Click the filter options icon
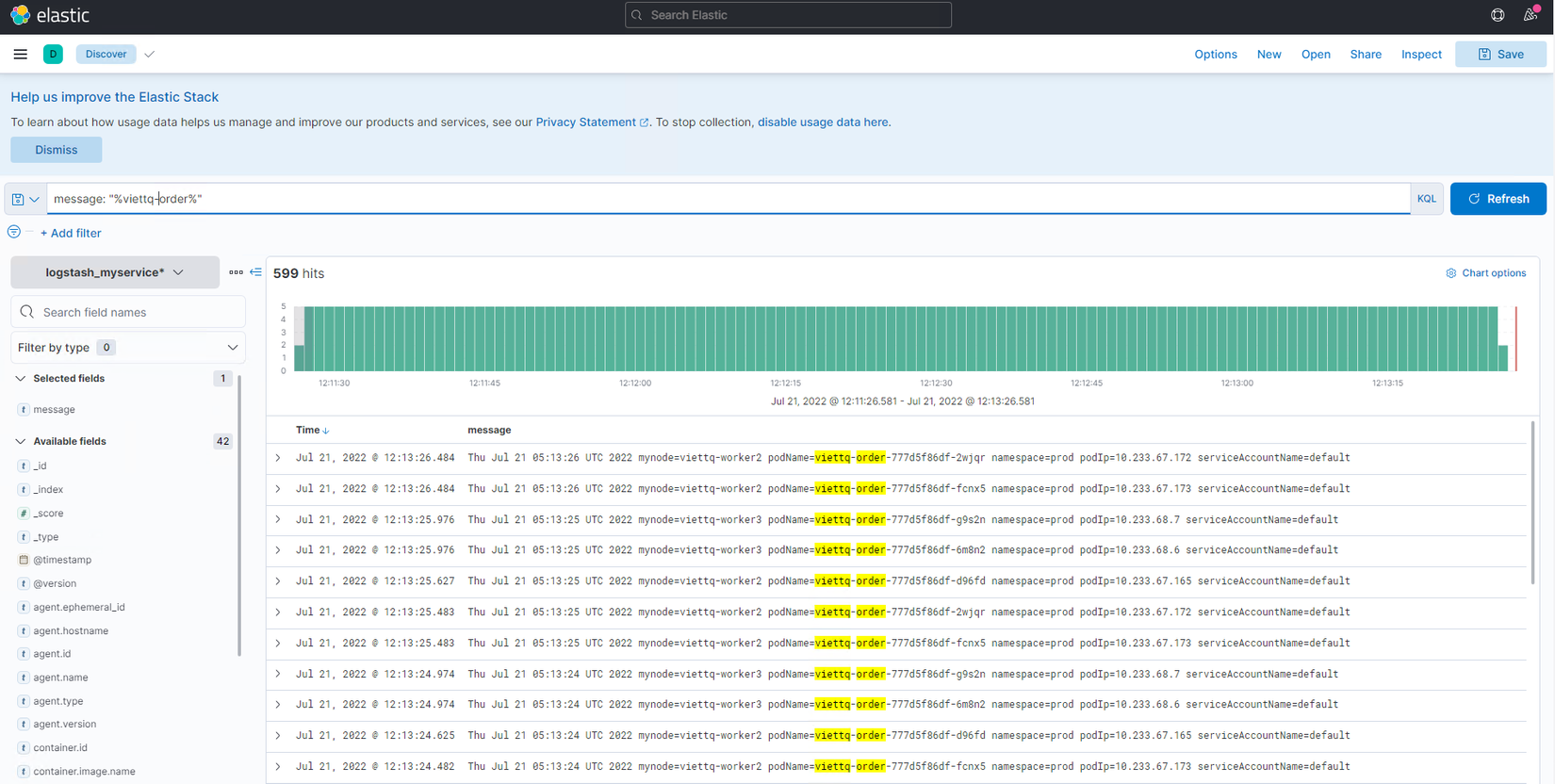 (14, 232)
